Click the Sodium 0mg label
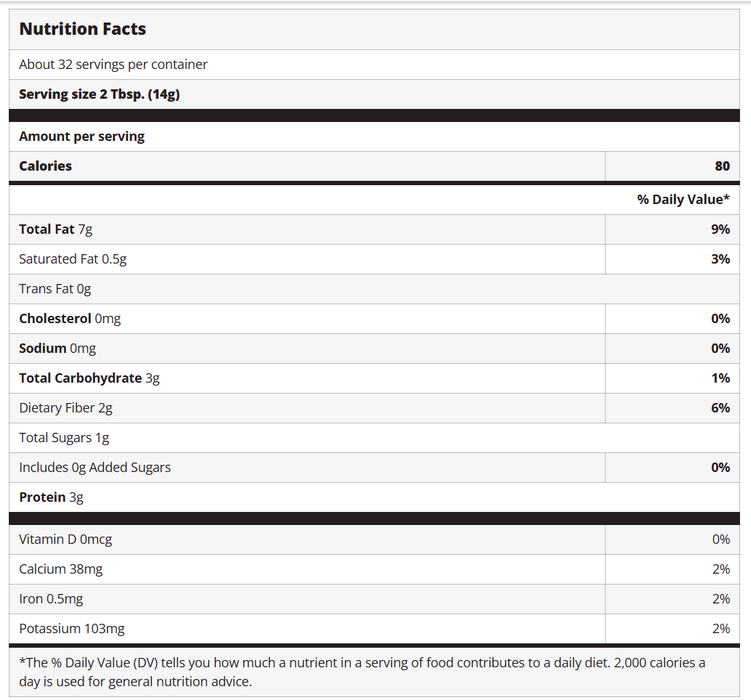Screen dimensions: 751x700 (x=57, y=348)
